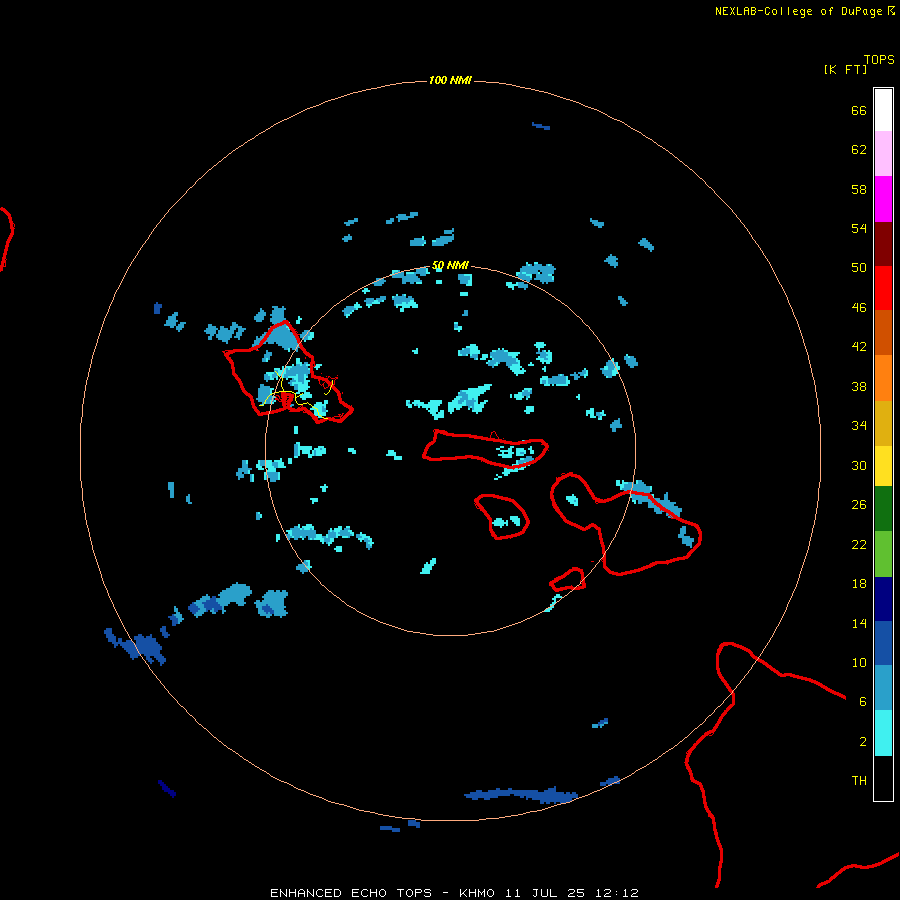Click legend value 18

click(x=859, y=584)
